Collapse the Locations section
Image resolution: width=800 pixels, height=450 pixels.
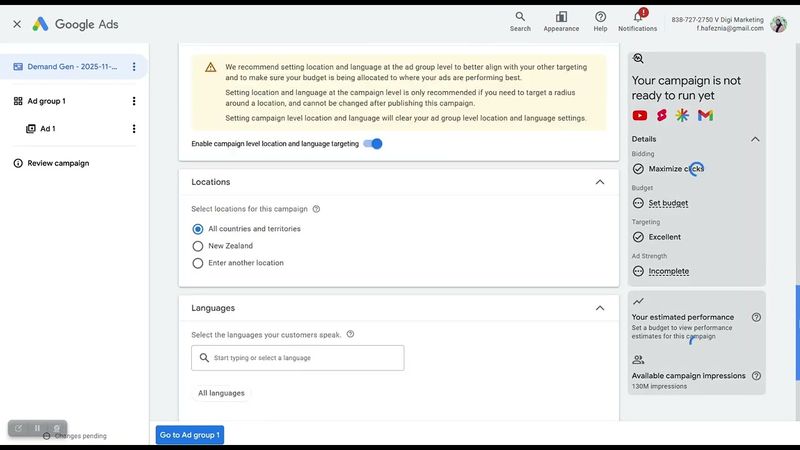coord(599,182)
